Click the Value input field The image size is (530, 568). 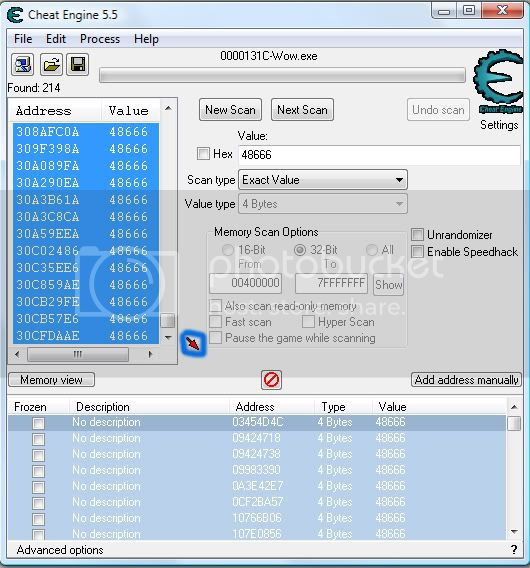tap(379, 155)
